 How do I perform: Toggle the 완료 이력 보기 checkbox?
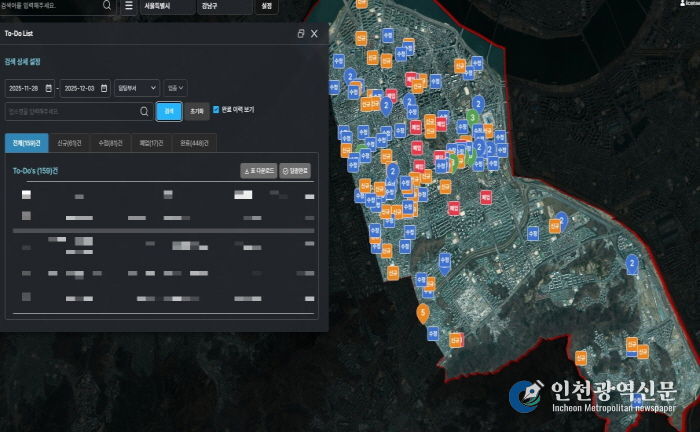coord(217,110)
